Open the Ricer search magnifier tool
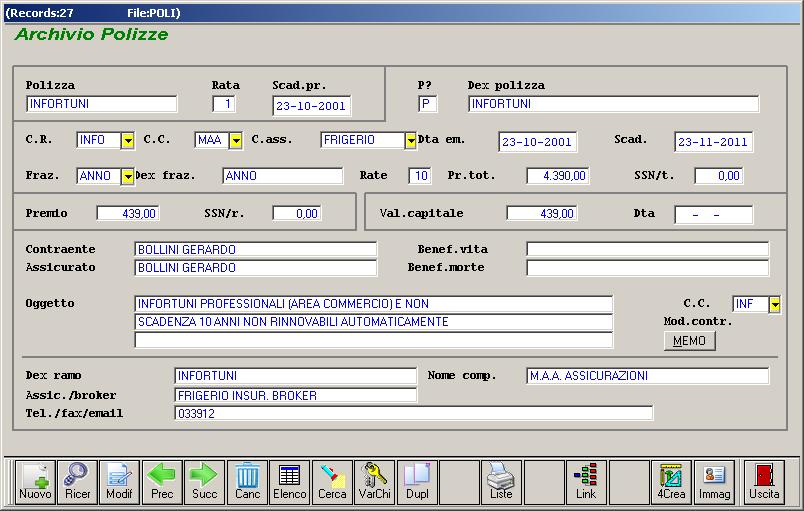 point(77,482)
